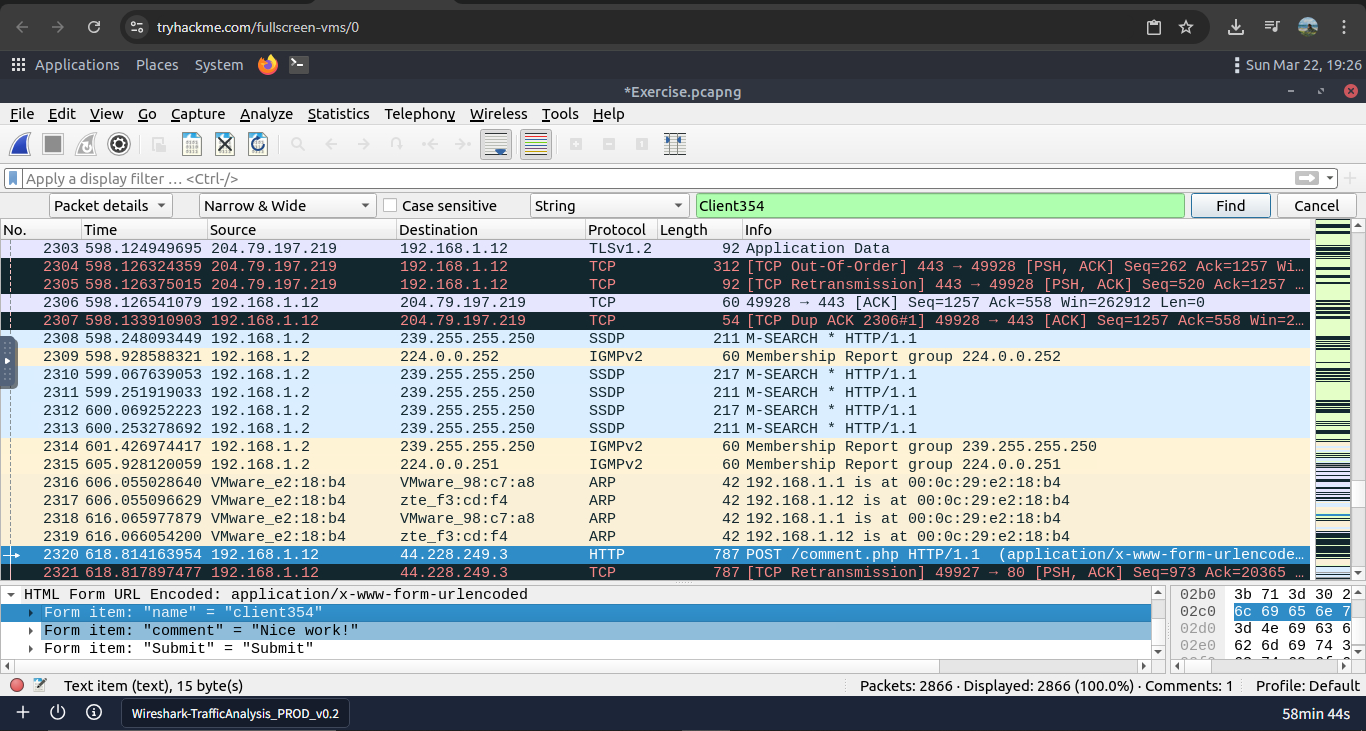The image size is (1366, 731).
Task: Click the capture file comment notepad icon
Action: [40, 686]
